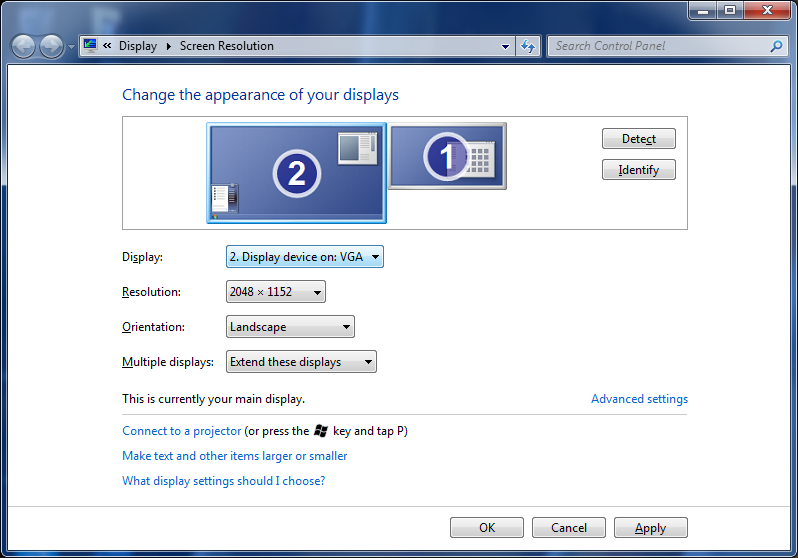This screenshot has width=798, height=558.
Task: Select the monitor 1 display thumbnail
Action: [x=447, y=155]
